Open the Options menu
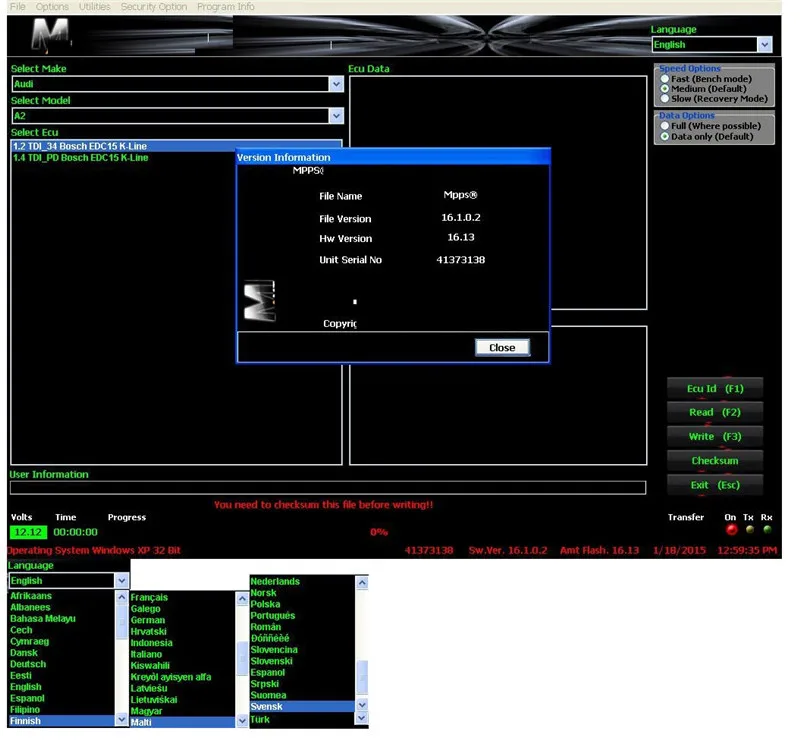The height and width of the screenshot is (740, 800). click(52, 7)
